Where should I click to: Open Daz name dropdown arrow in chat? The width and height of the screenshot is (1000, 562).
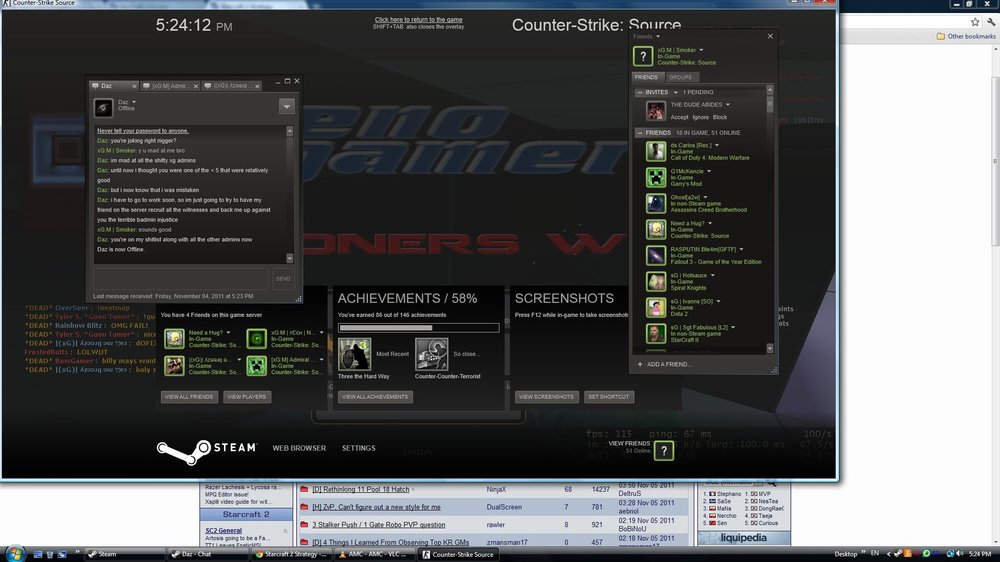(x=134, y=102)
